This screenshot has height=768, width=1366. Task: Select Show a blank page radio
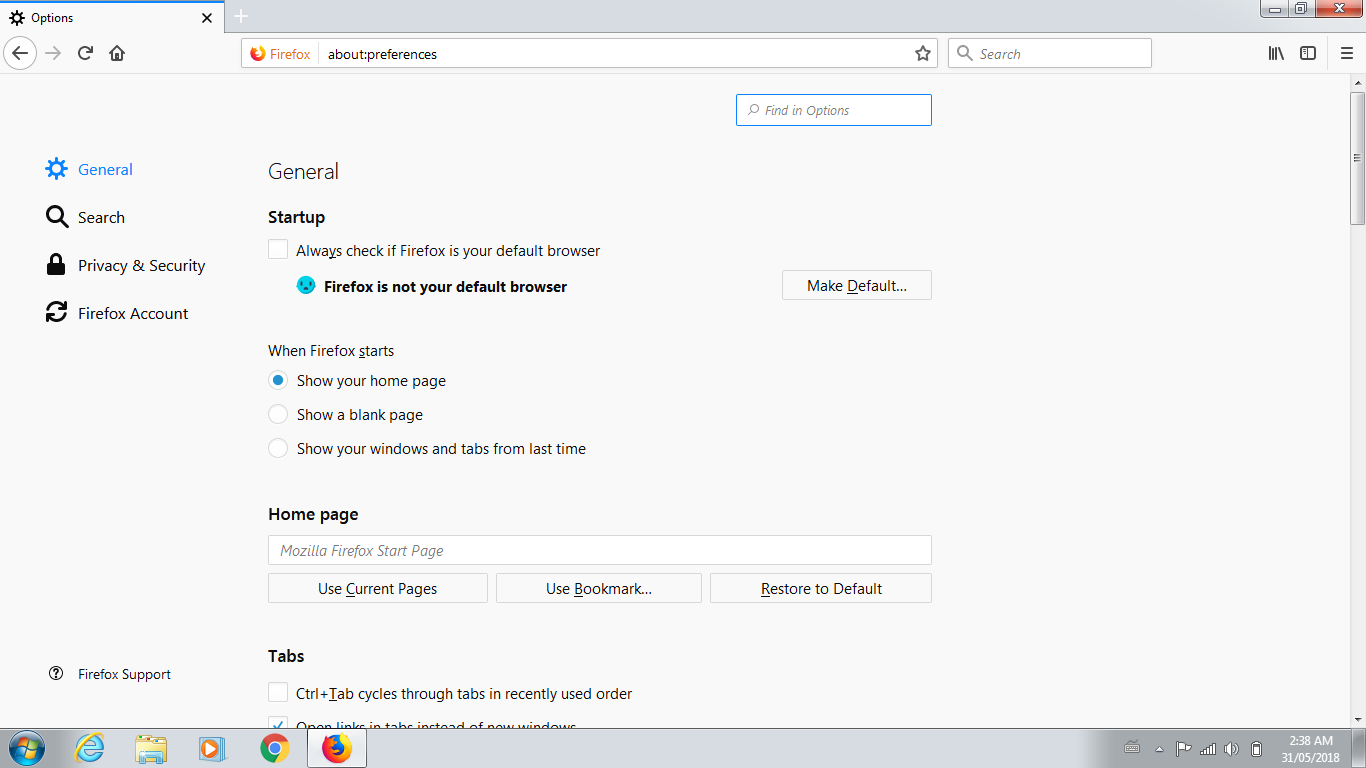coord(278,414)
